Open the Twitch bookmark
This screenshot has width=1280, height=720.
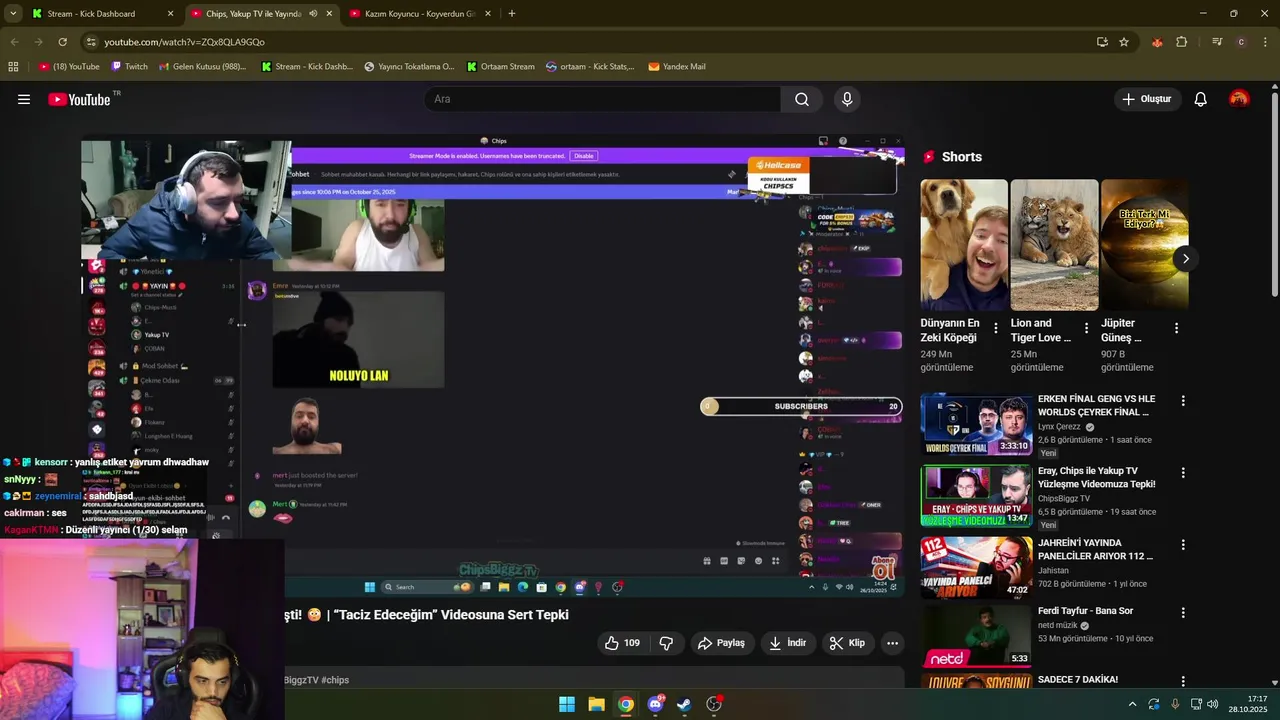click(x=130, y=67)
